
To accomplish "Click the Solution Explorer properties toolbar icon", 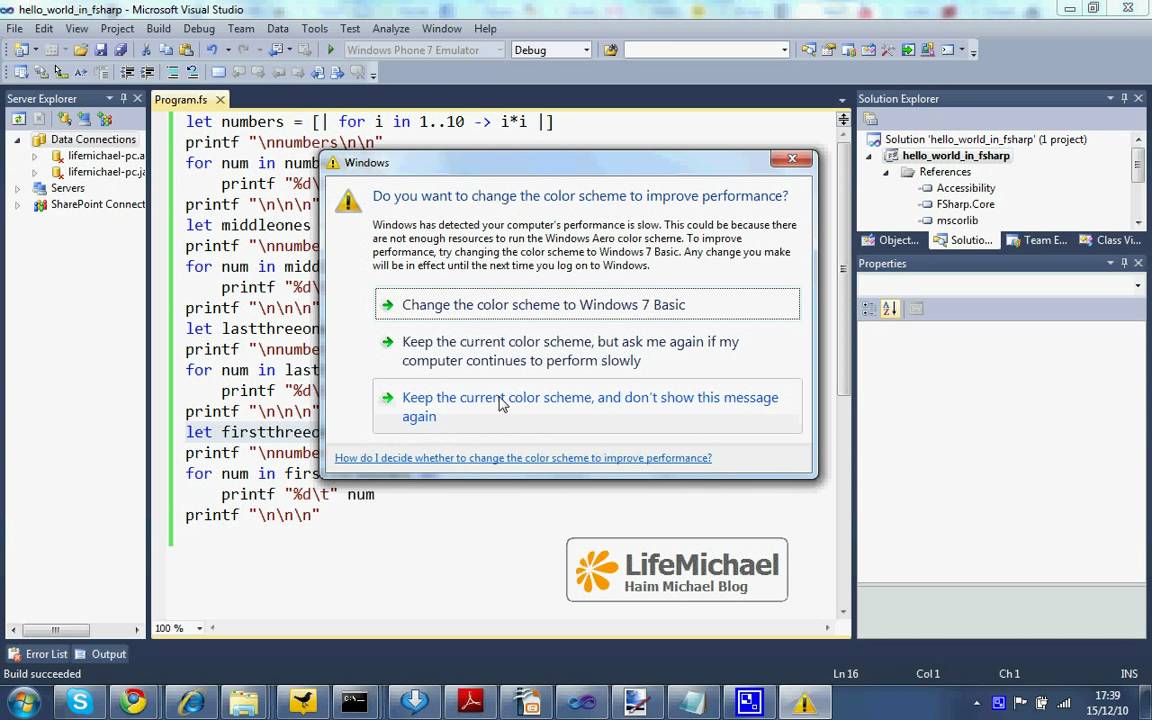I will tap(871, 118).
